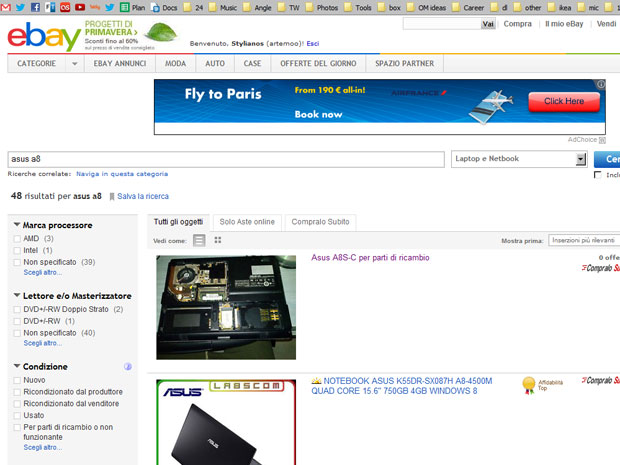Open the OM ideas bookmarks folder
The width and height of the screenshot is (620, 465).
tap(426, 8)
